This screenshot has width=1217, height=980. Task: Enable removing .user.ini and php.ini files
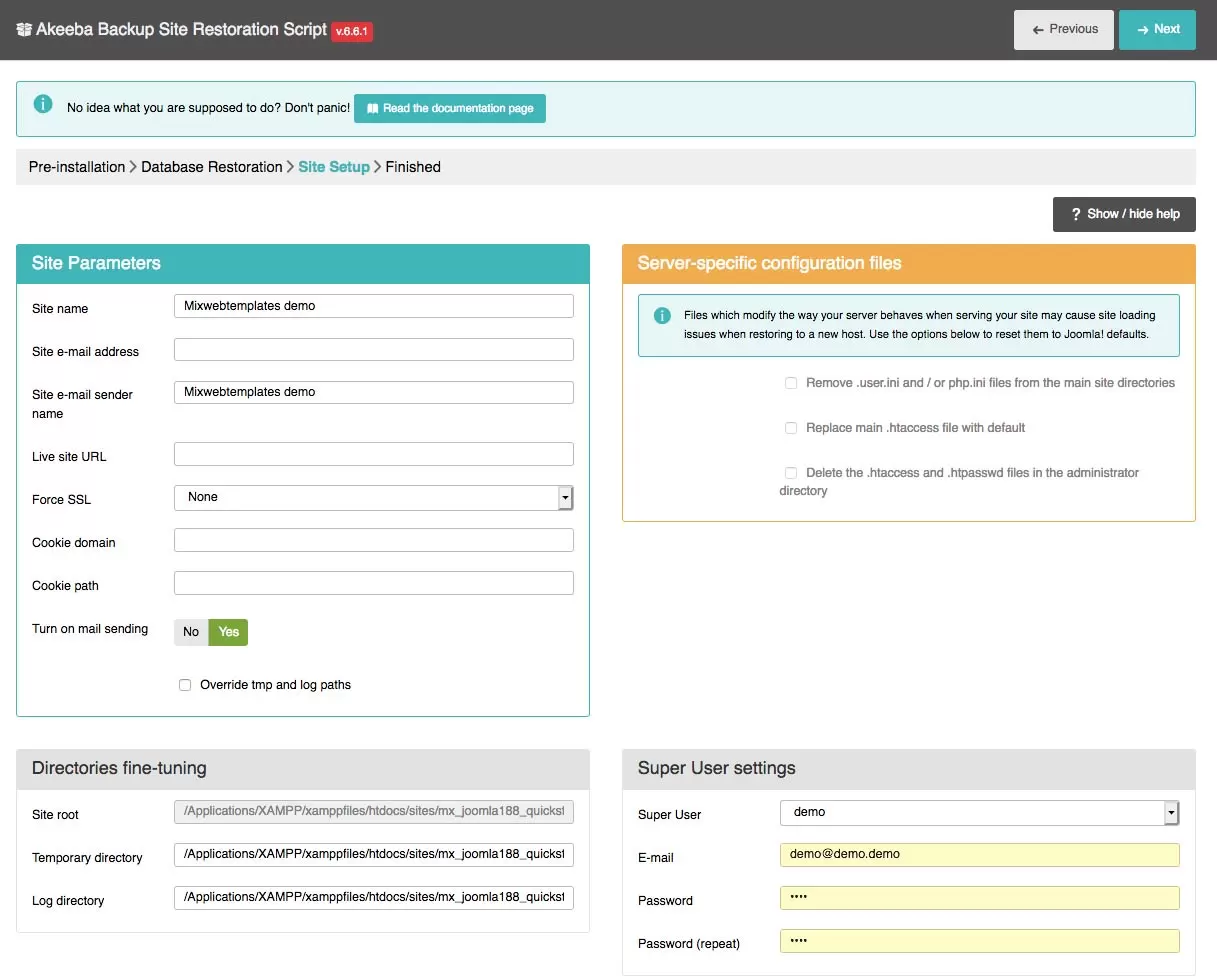click(791, 382)
